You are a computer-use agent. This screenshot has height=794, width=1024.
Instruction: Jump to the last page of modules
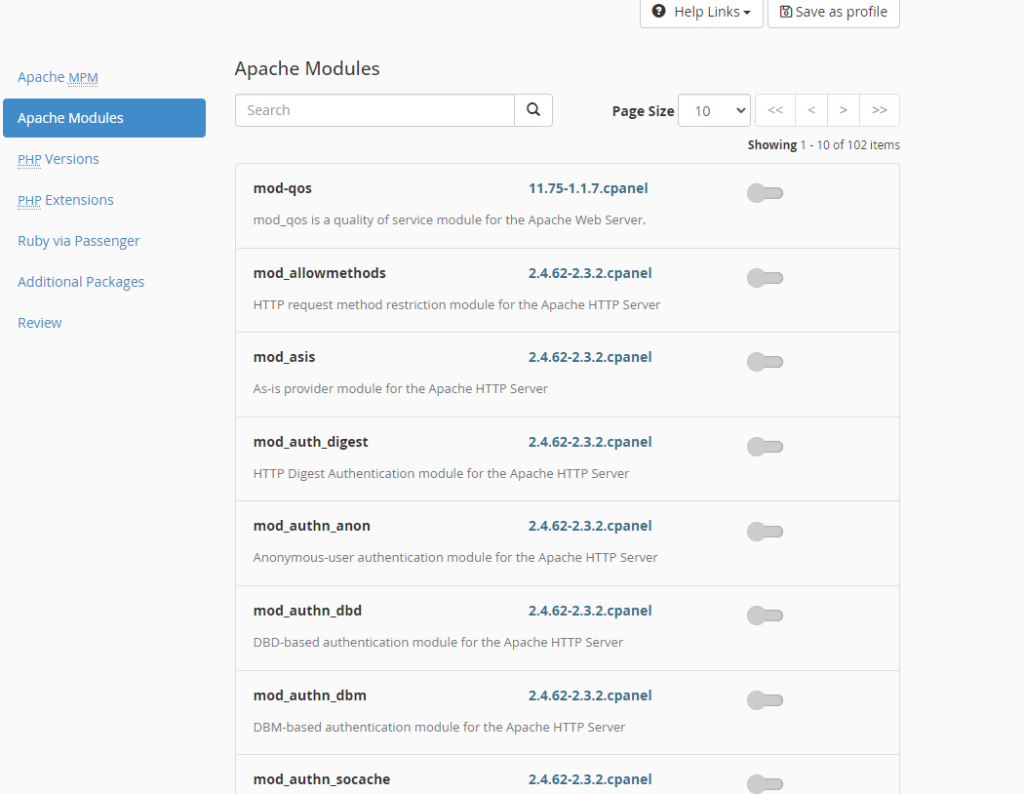(x=880, y=110)
